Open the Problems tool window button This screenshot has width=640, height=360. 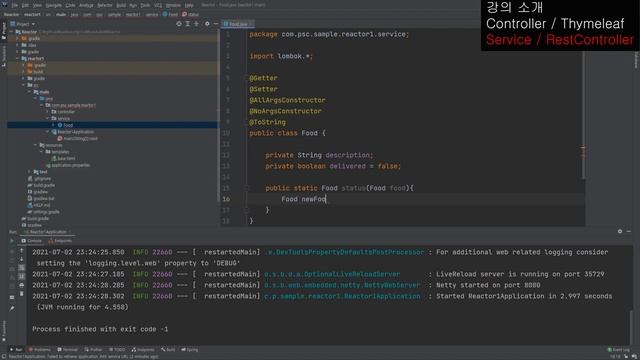coord(40,350)
